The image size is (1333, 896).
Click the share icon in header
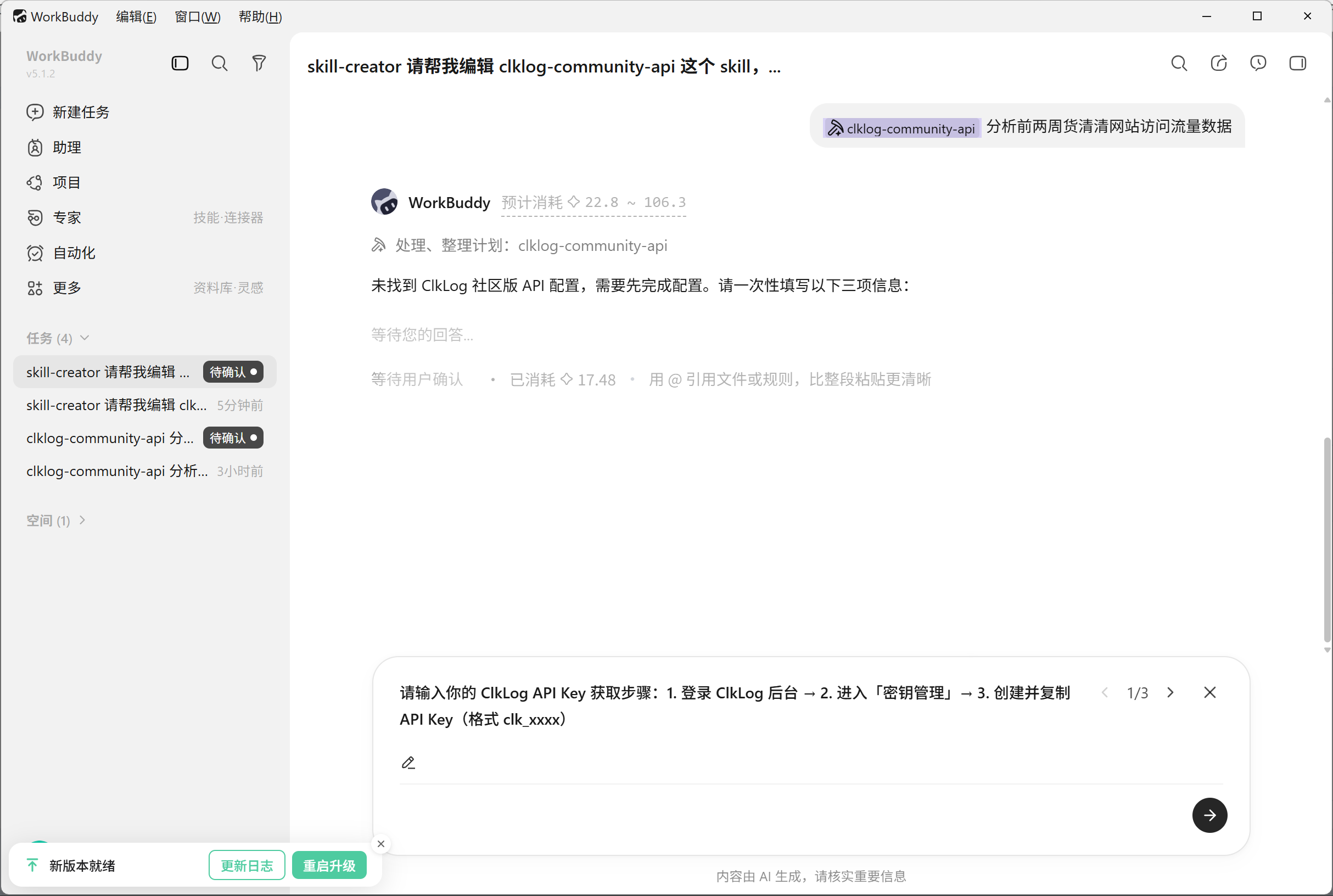[1219, 63]
